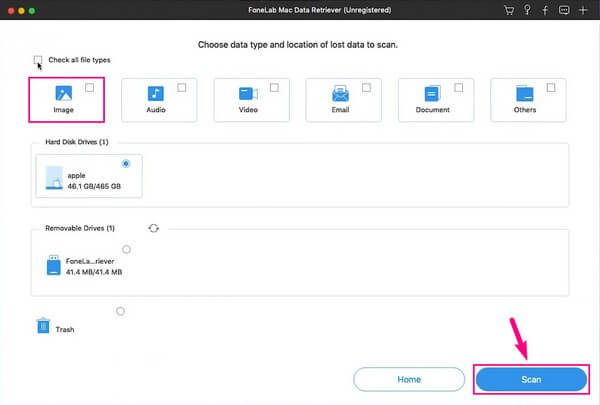Tick the Document checkbox
This screenshot has height=405, width=600.
point(458,88)
